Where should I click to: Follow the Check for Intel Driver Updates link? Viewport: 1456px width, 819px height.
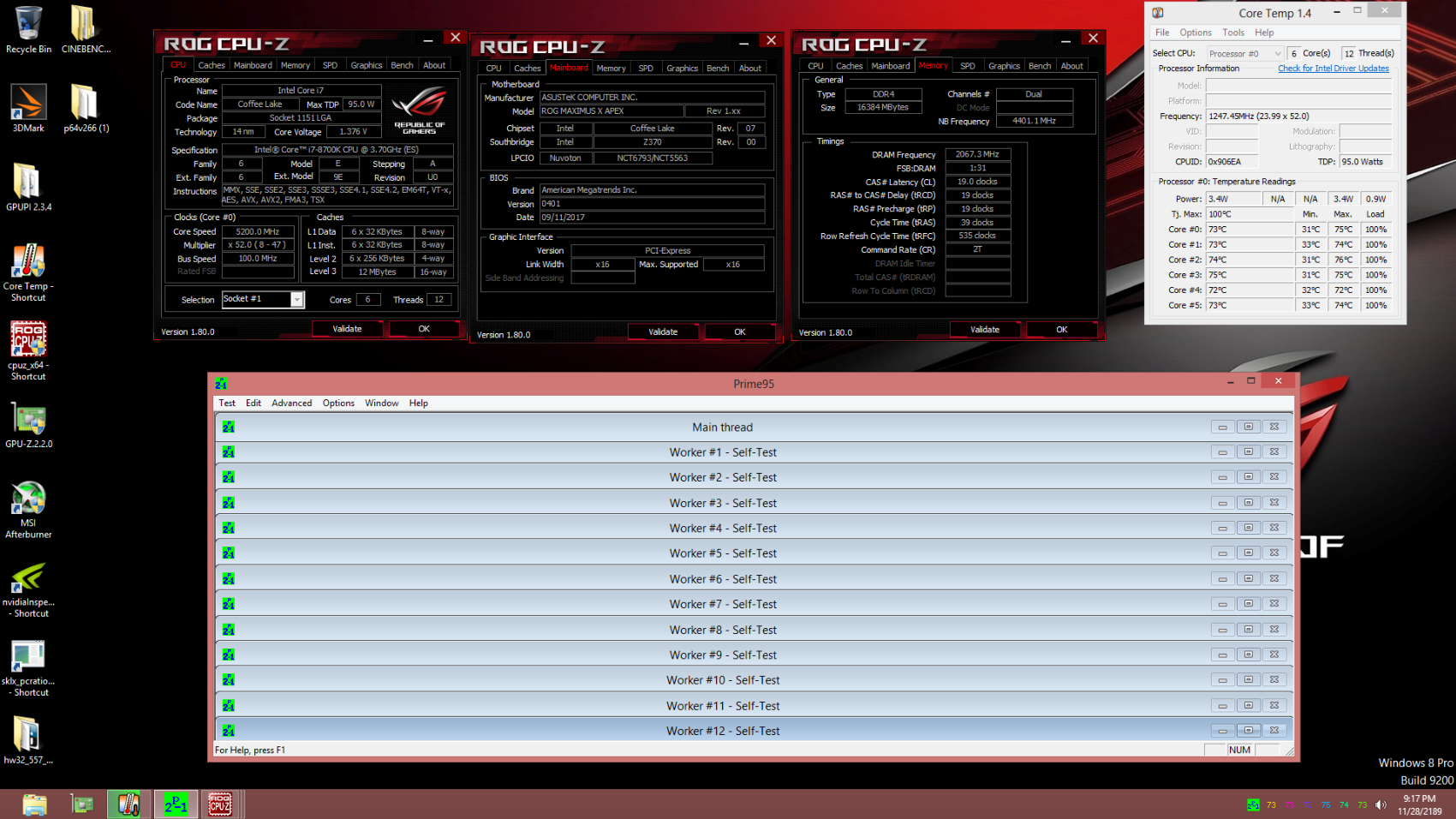click(x=1333, y=69)
